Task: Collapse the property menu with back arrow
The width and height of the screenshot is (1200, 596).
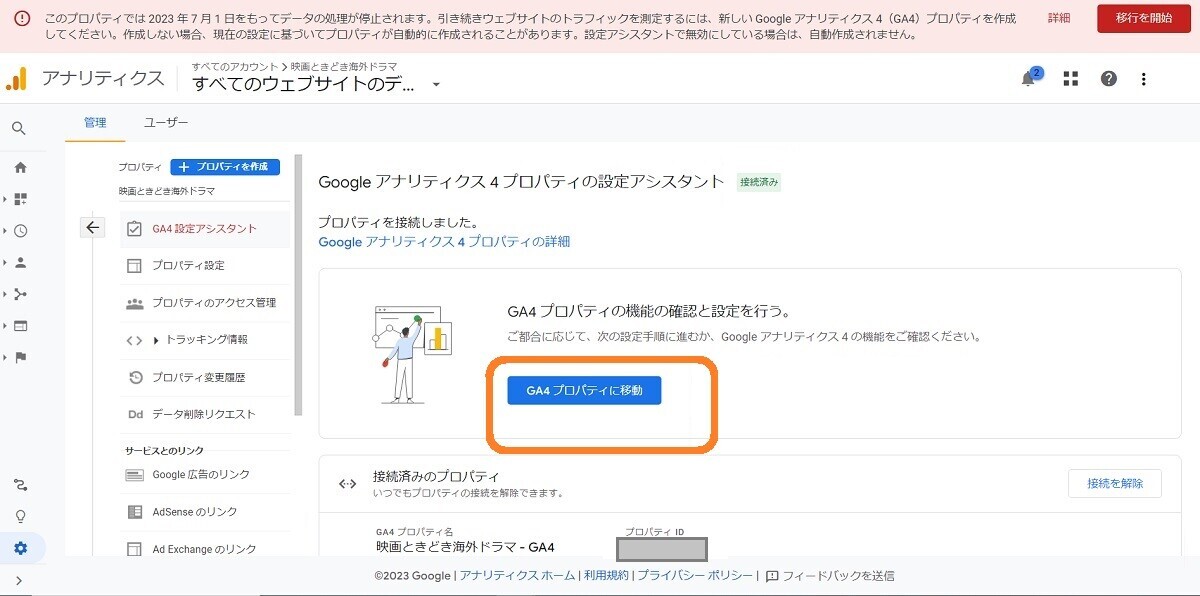Action: pyautogui.click(x=92, y=227)
